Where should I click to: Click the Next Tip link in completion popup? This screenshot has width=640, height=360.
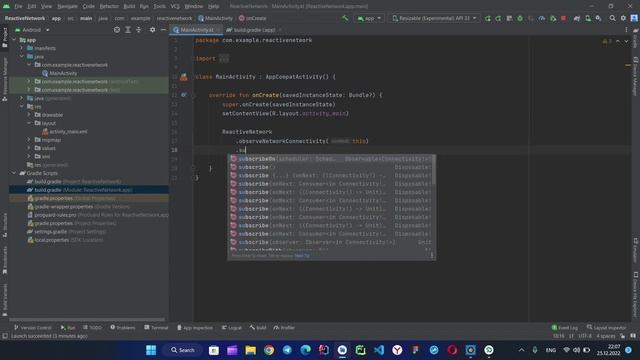(x=302, y=256)
